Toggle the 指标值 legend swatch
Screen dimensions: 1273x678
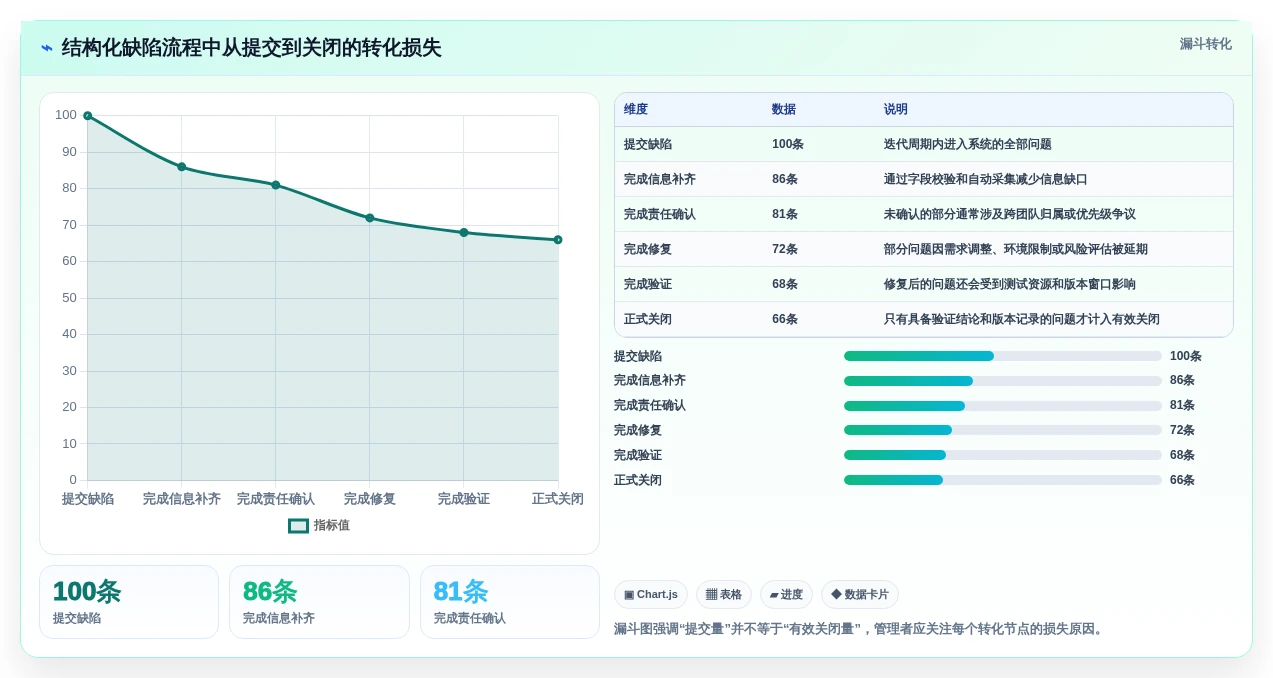point(298,525)
